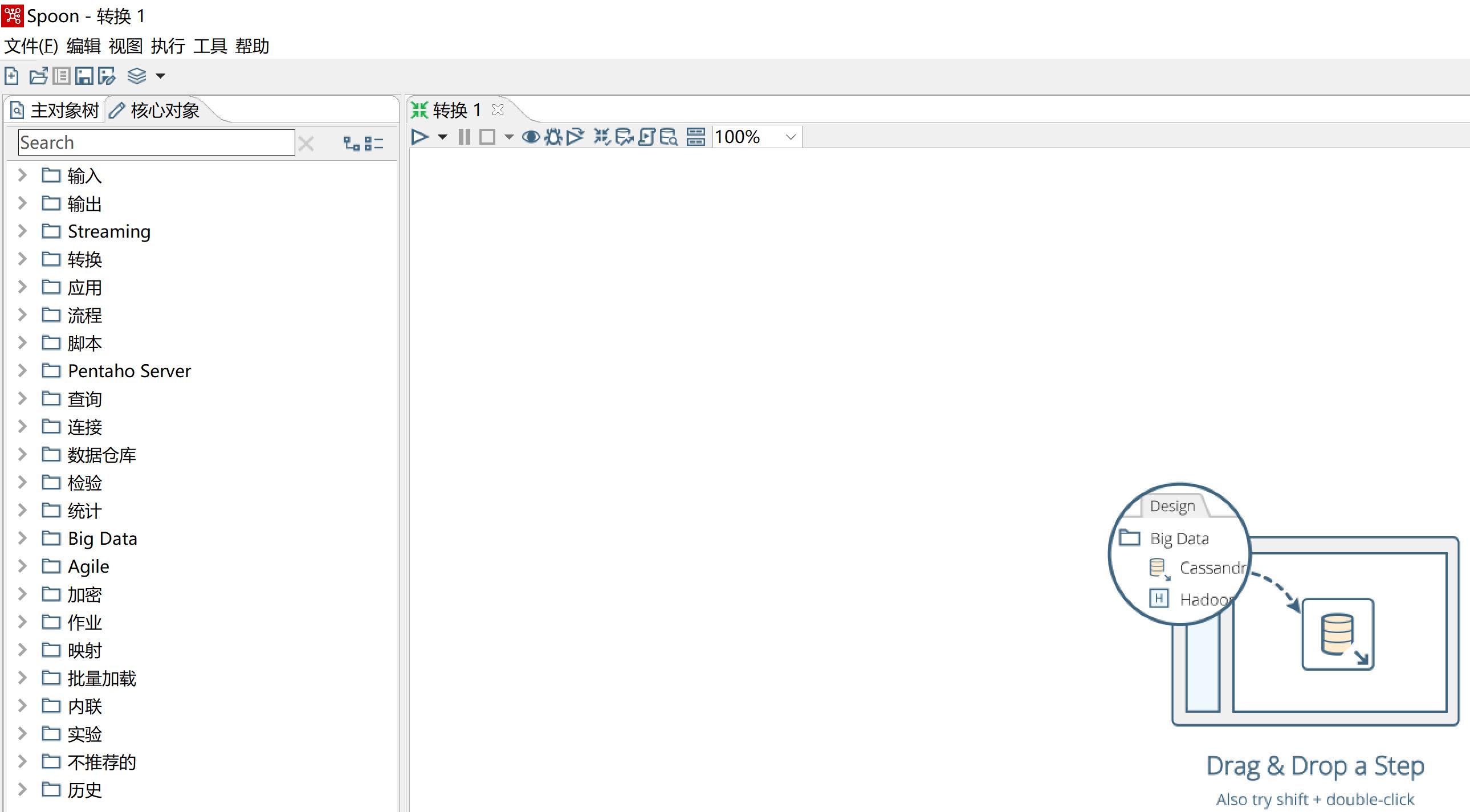Expand the Big Data folder
Screen dimensions: 1470x812
tap(22, 538)
